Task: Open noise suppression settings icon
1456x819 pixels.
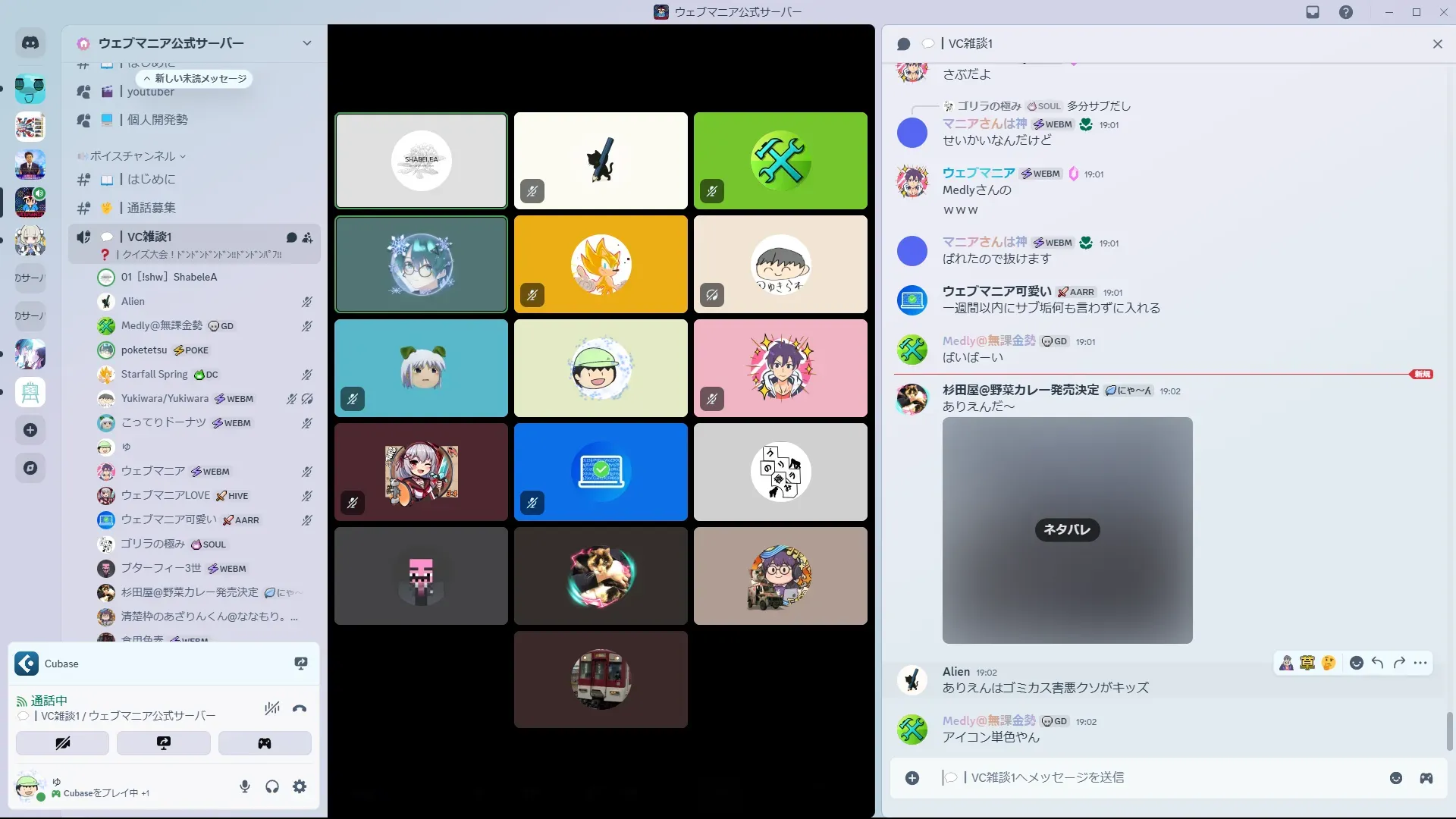Action: click(272, 709)
